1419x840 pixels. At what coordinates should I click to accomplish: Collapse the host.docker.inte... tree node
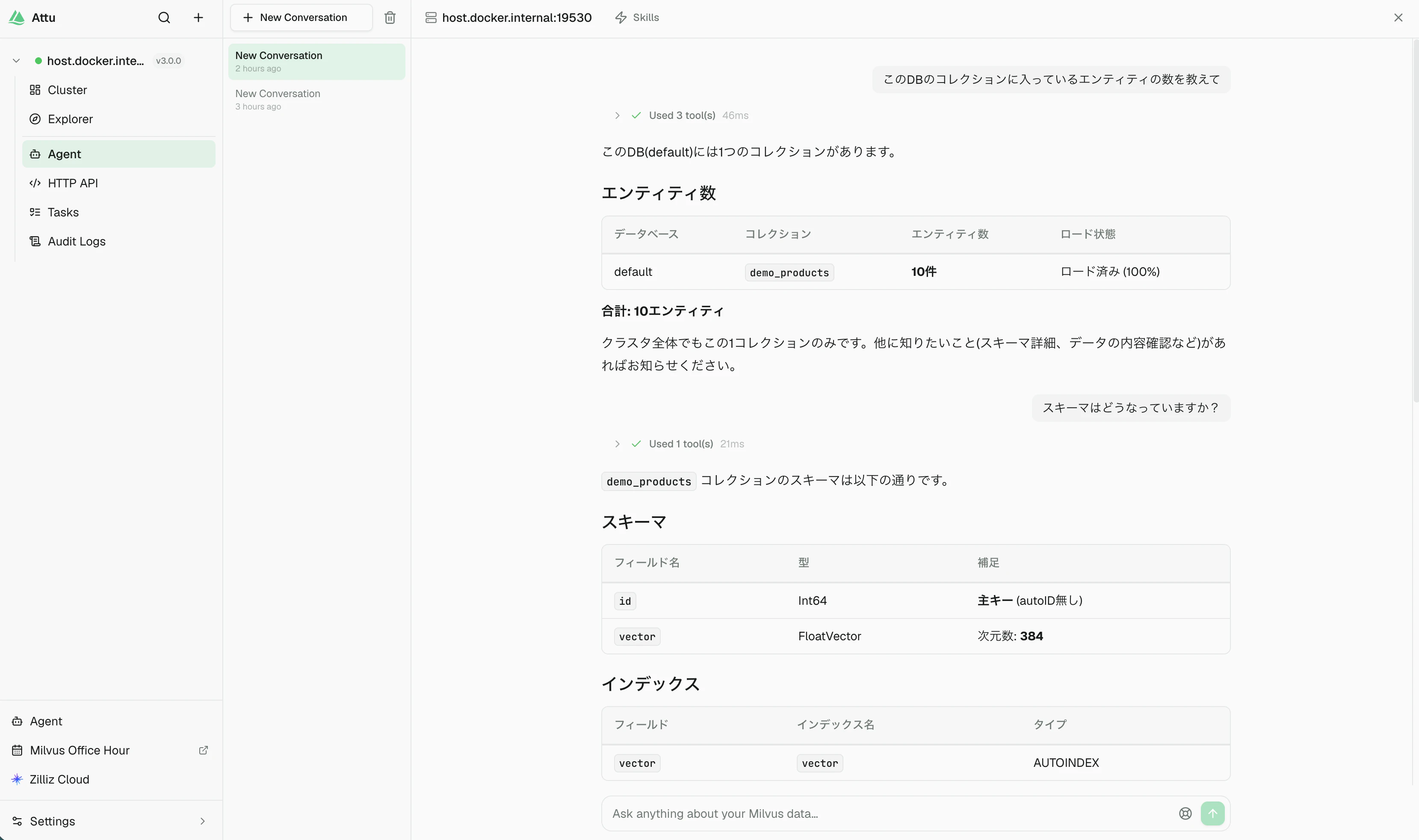(x=16, y=61)
